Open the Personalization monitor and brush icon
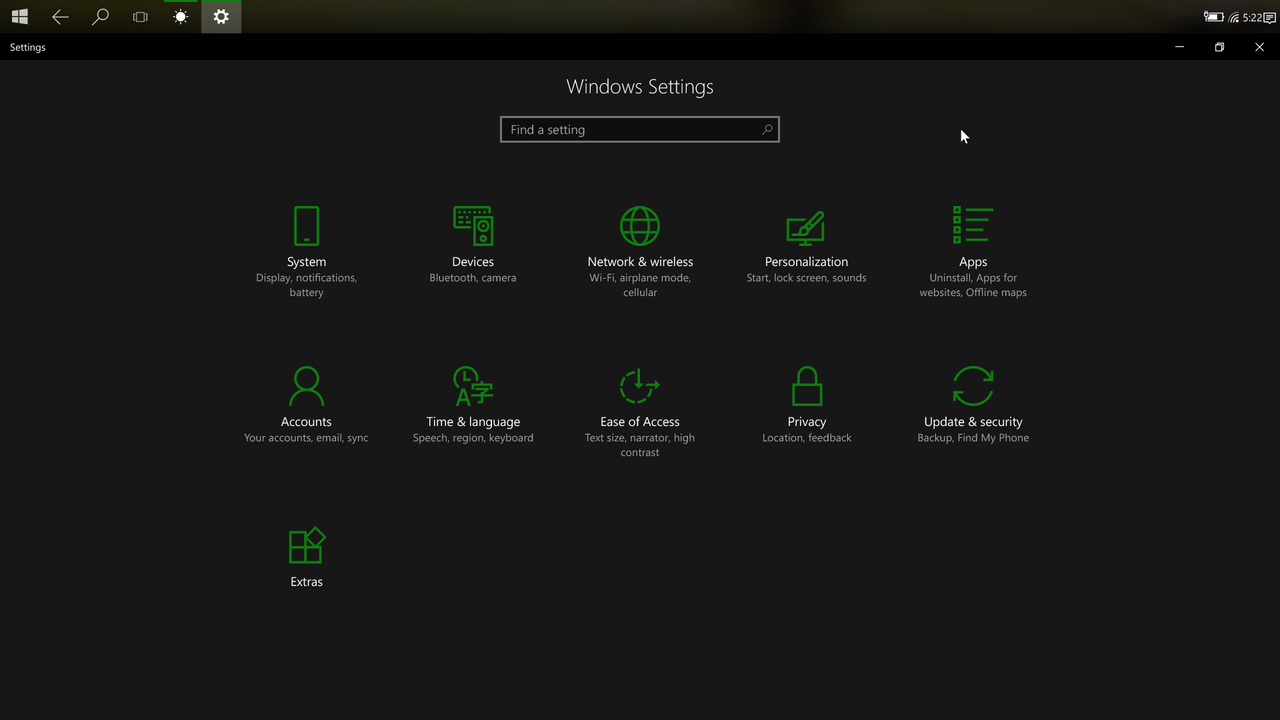Image resolution: width=1280 pixels, height=720 pixels. (806, 228)
